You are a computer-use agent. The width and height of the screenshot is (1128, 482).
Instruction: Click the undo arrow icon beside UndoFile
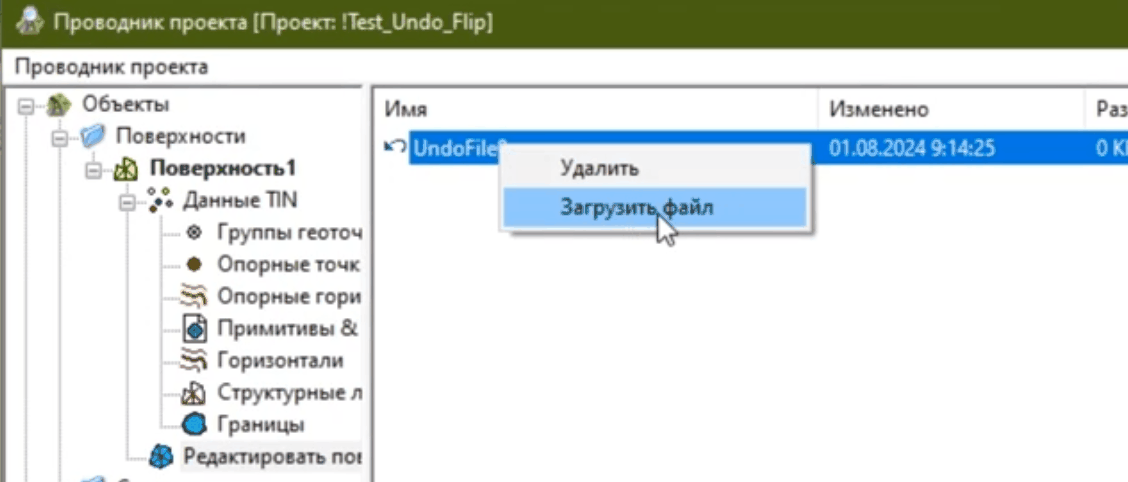[395, 148]
